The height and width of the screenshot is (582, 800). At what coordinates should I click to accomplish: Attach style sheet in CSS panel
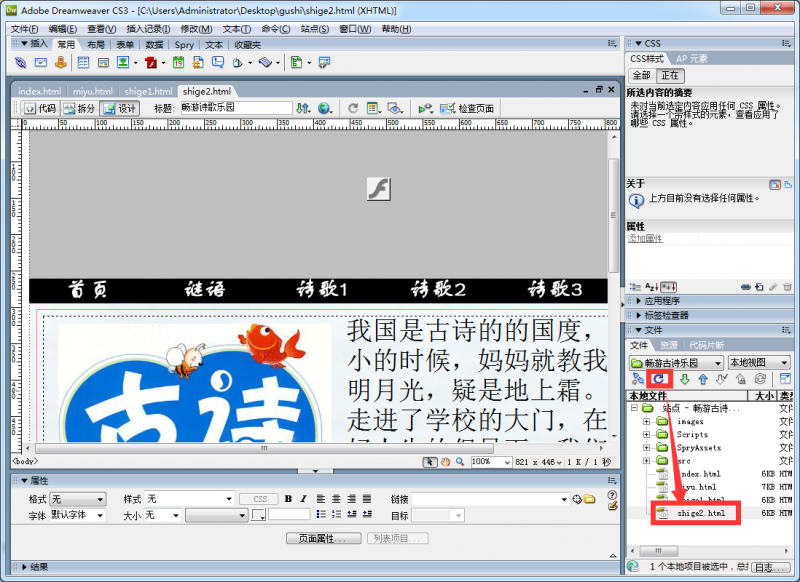click(x=746, y=287)
